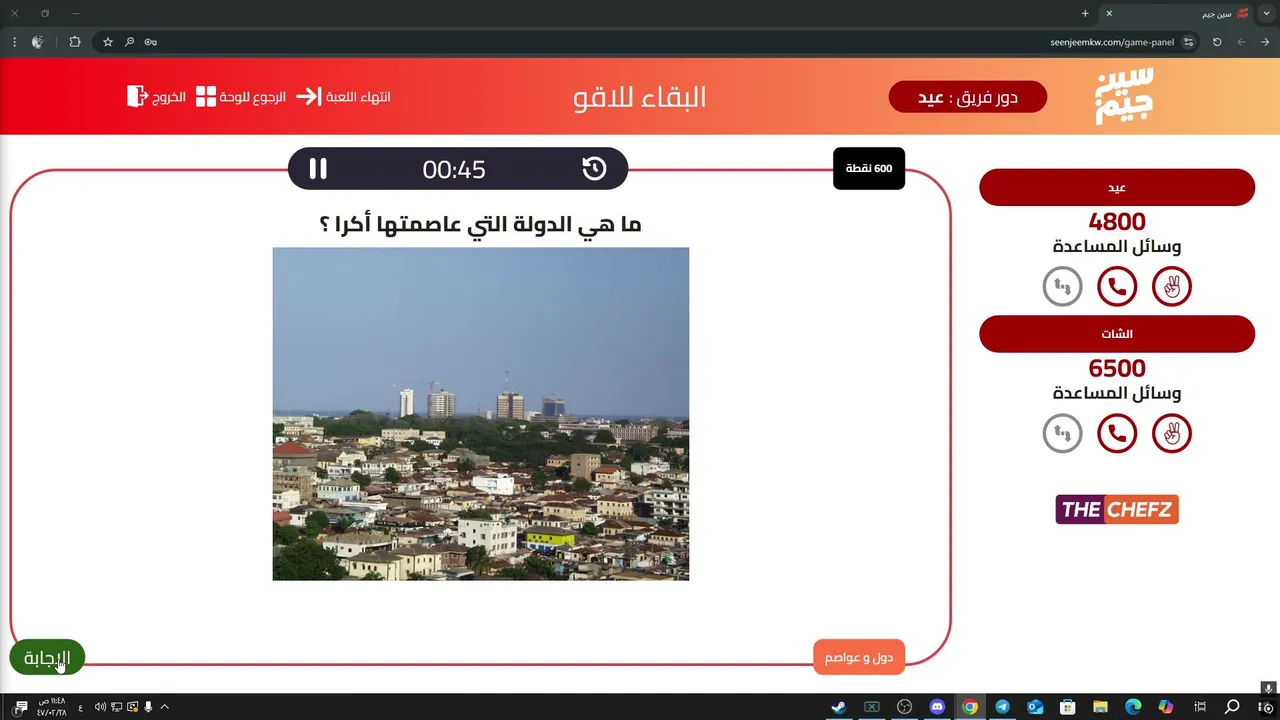
Task: Open the zoom magnifier icon in address bar
Action: point(129,42)
